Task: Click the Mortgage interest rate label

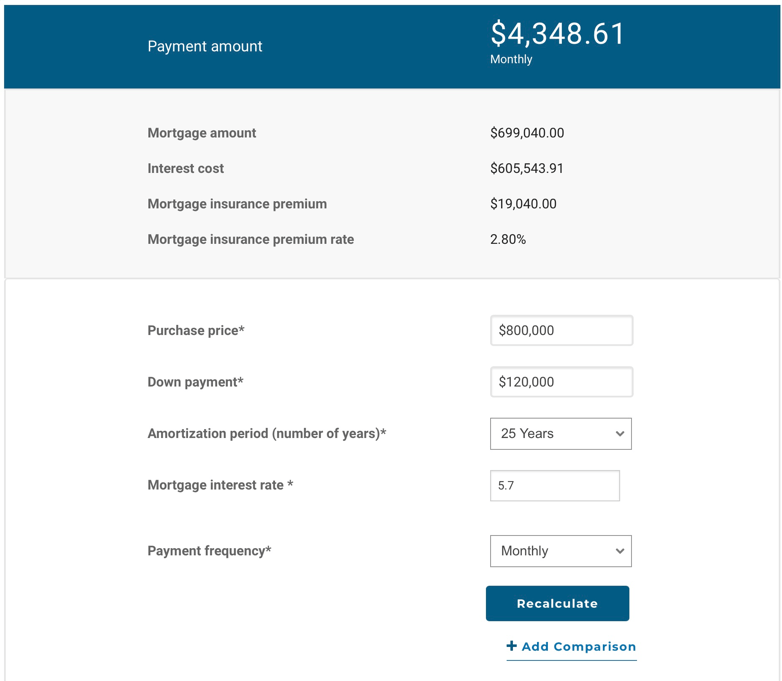Action: (220, 486)
